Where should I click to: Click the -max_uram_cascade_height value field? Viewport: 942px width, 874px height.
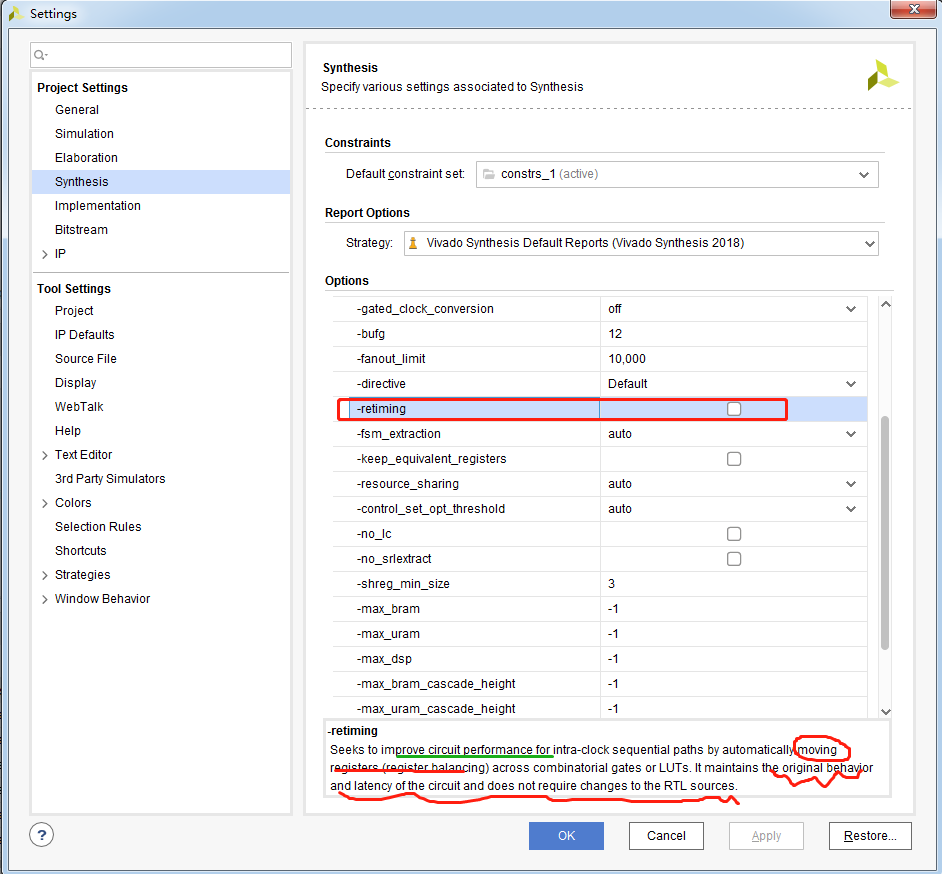734,709
